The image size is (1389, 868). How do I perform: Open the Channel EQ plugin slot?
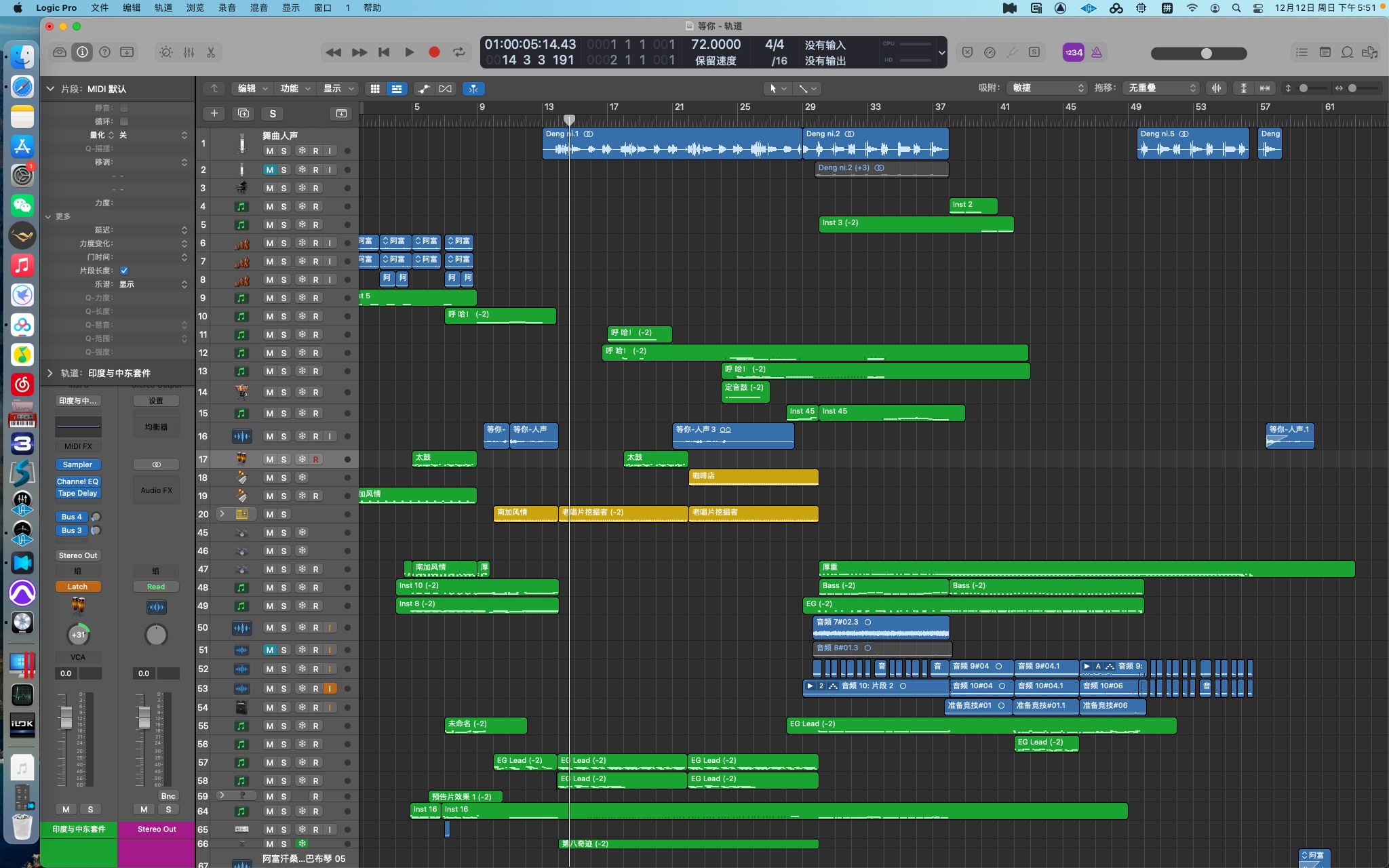[78, 481]
